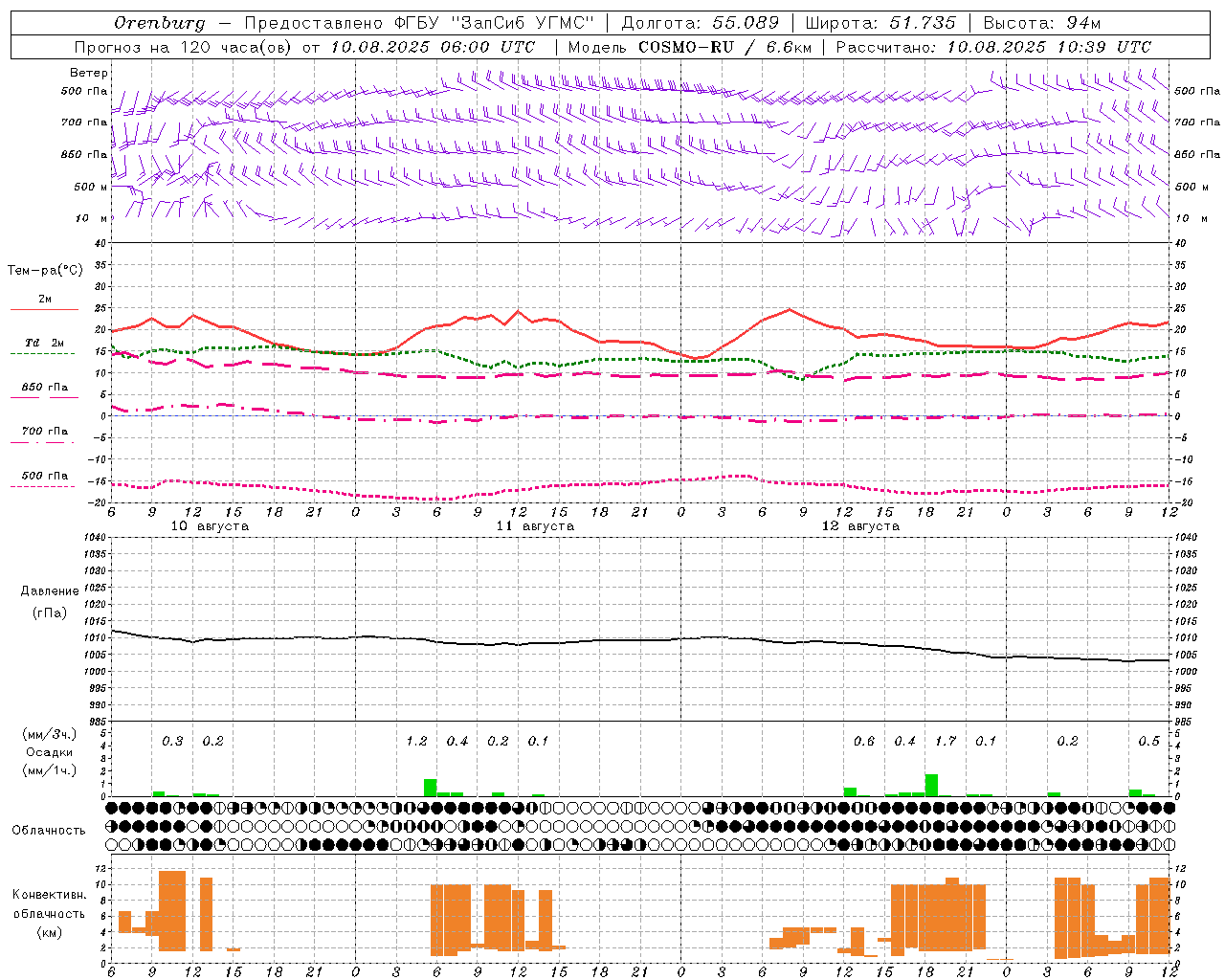1225x980 pixels.
Task: Click the Тем-ра(°C) panel label
Action: pyautogui.click(x=45, y=271)
